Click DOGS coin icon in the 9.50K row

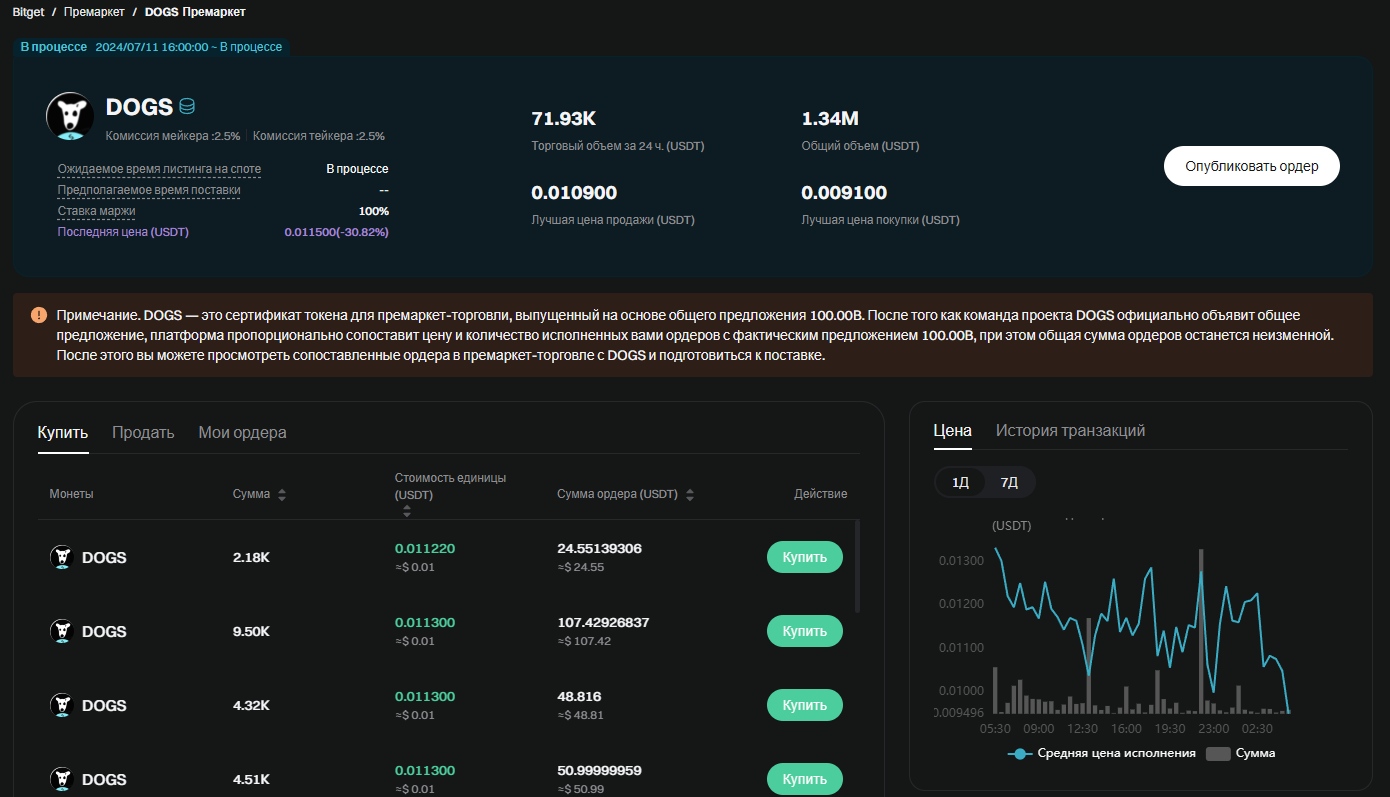click(x=62, y=631)
